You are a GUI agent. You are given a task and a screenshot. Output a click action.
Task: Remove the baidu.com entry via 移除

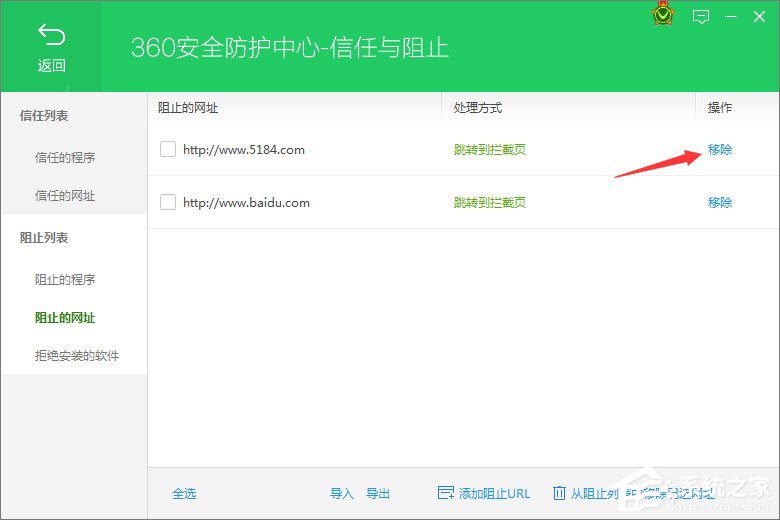click(720, 202)
